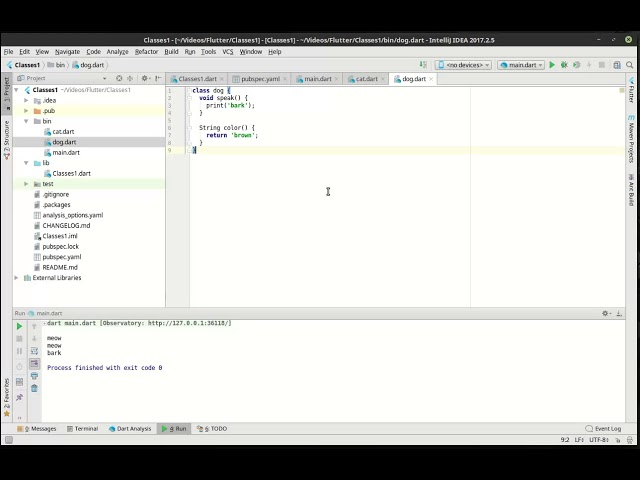Viewport: 640px width, 480px height.
Task: Click LF line separator in status bar
Action: click(x=579, y=440)
